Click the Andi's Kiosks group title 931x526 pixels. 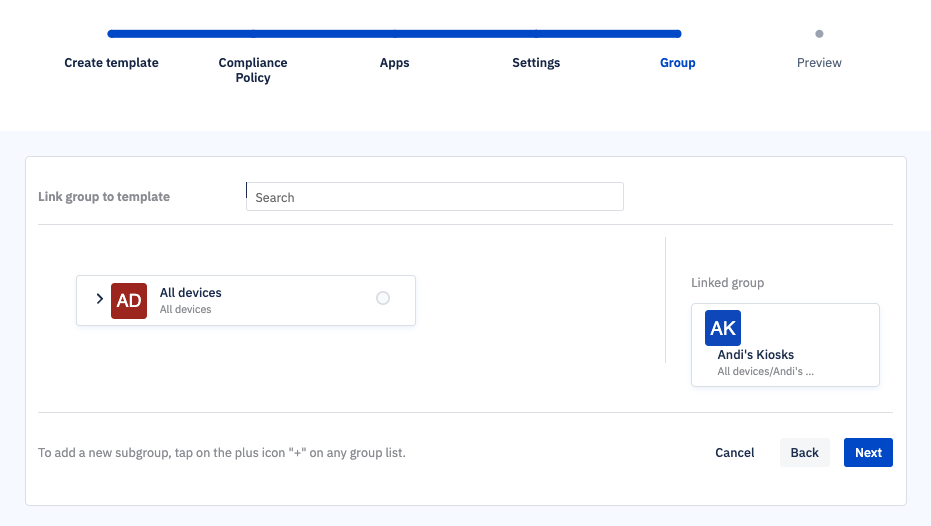(755, 354)
